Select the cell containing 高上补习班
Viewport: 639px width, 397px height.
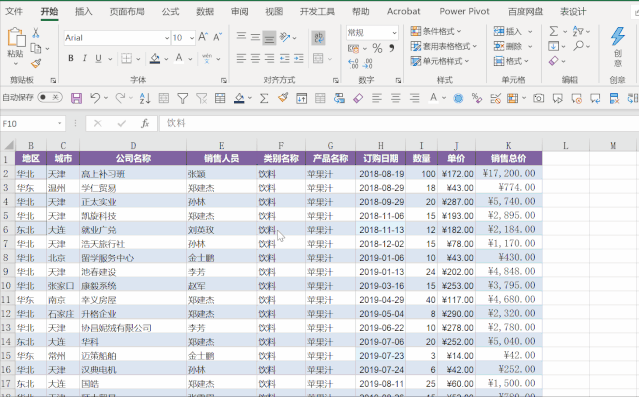(x=133, y=174)
